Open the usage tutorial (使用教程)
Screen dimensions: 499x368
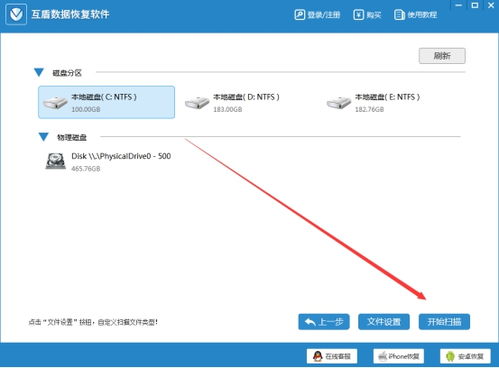coord(415,15)
